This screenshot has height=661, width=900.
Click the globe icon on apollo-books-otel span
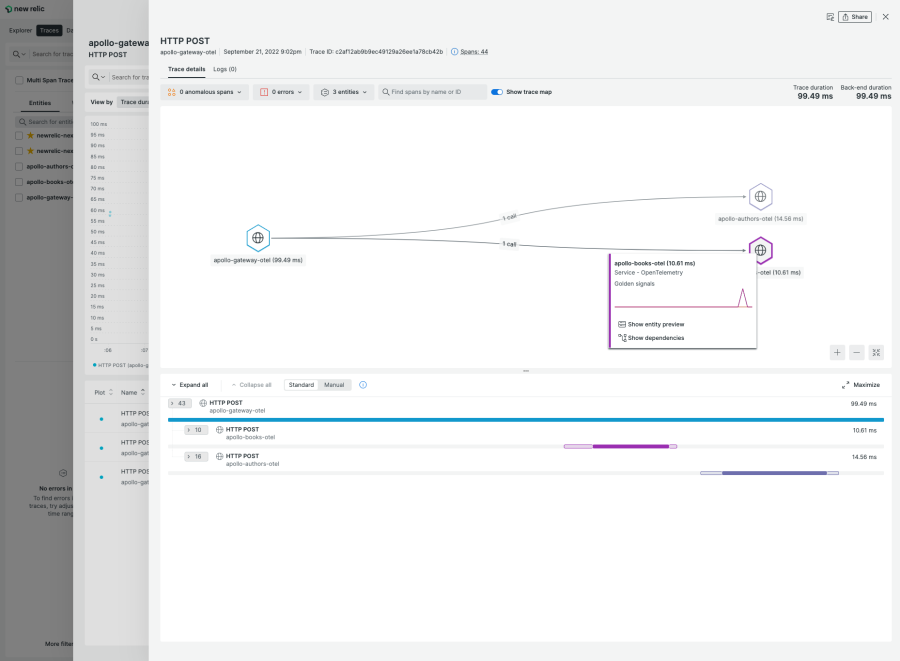coord(219,430)
